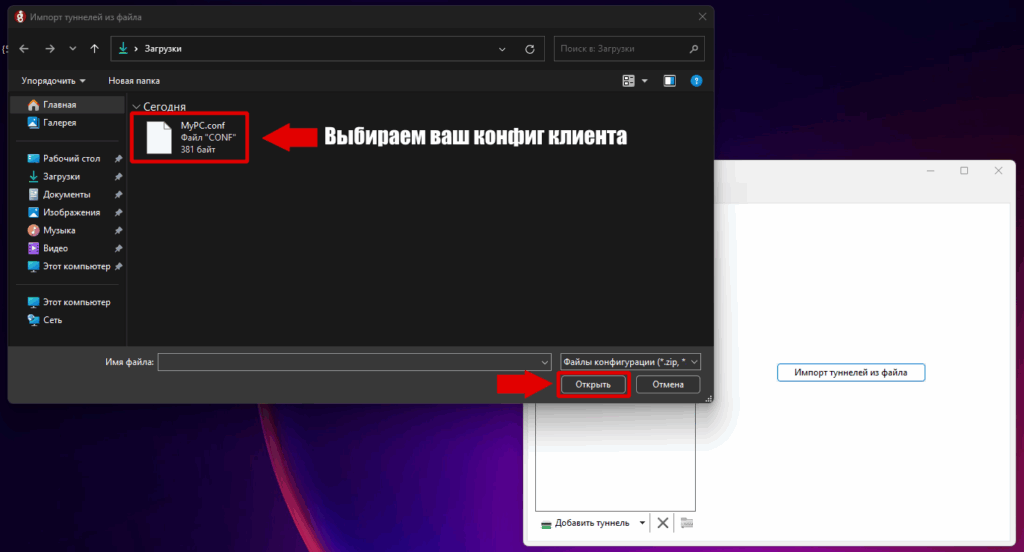Open recent locations dropdown arrow

click(x=72, y=48)
